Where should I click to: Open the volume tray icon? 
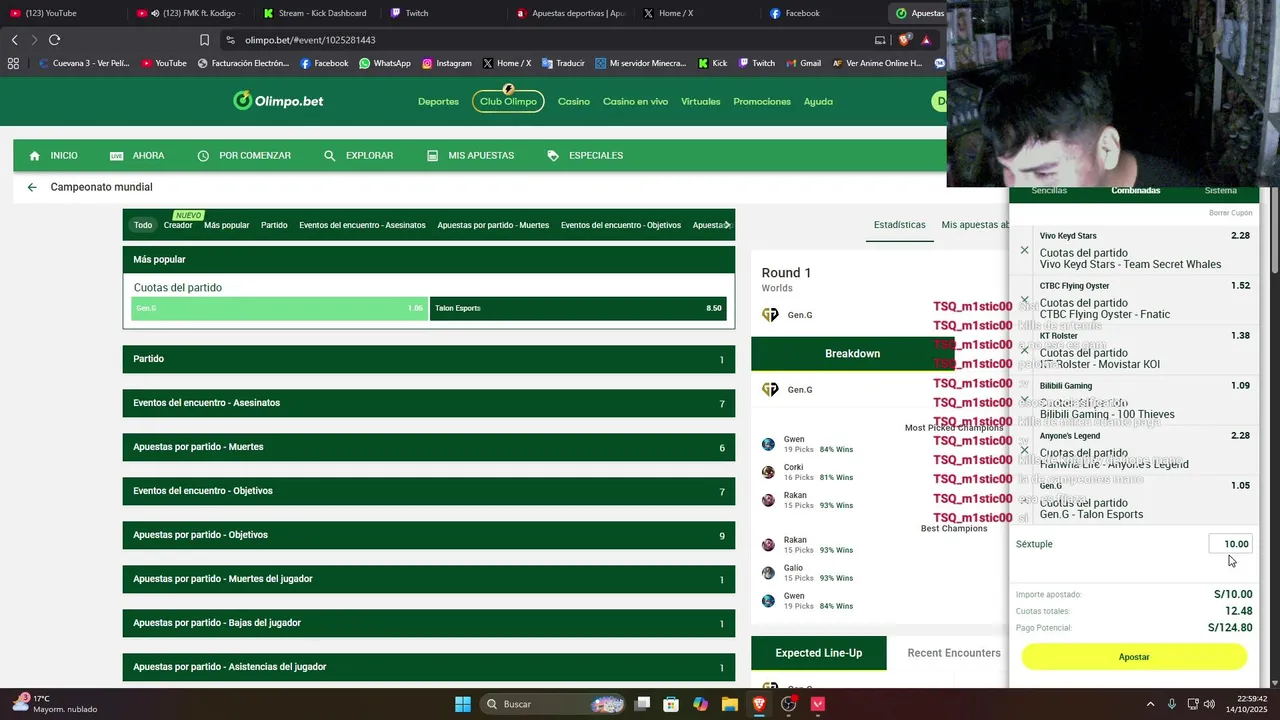(1209, 704)
